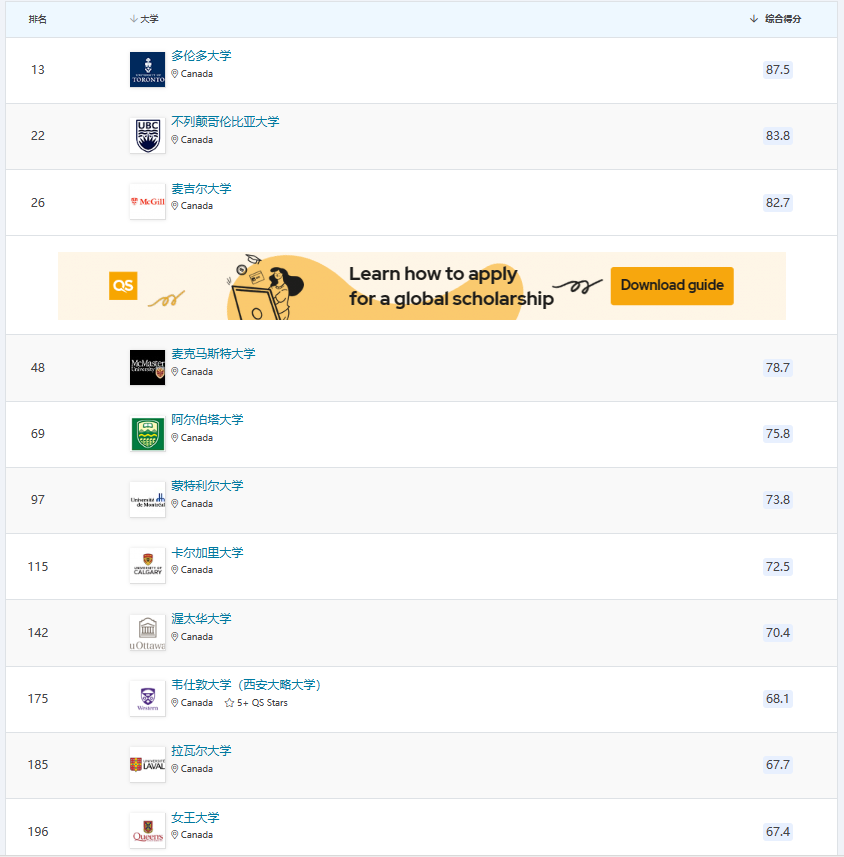Click score 73.8 for 蒙特利尔大学

tap(777, 500)
